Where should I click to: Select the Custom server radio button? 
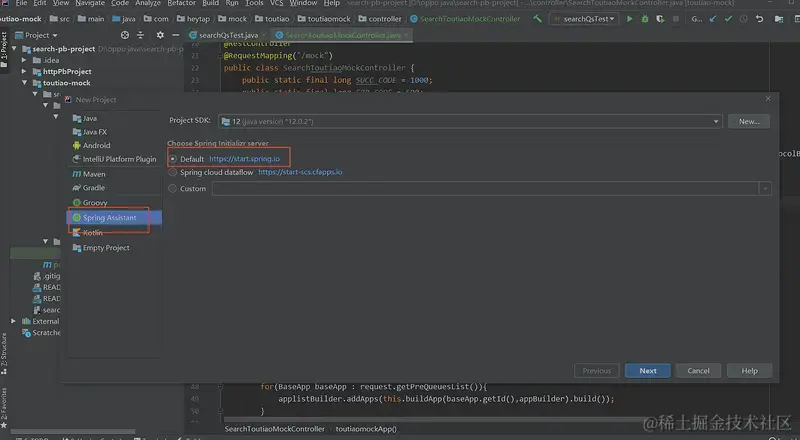173,188
